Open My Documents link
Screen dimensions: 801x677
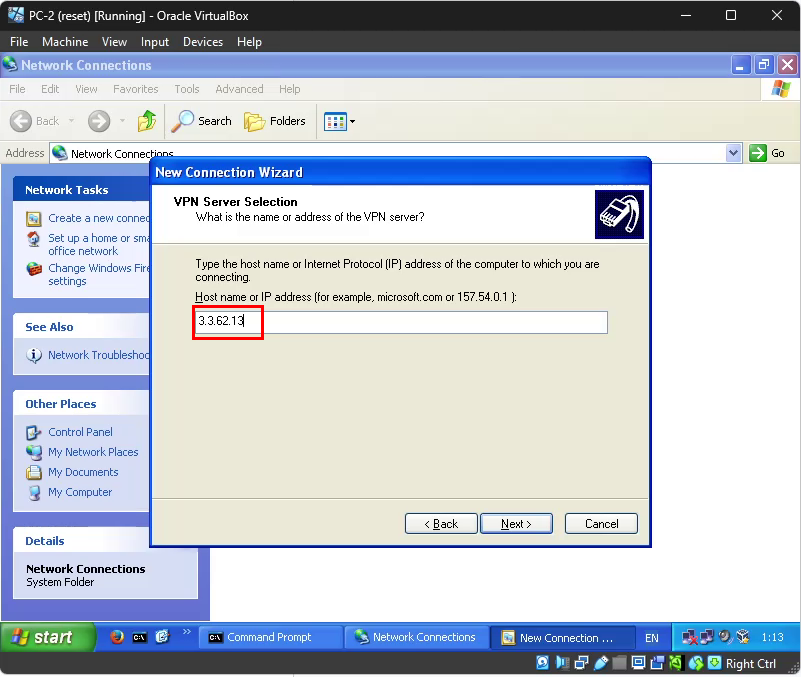click(x=83, y=472)
